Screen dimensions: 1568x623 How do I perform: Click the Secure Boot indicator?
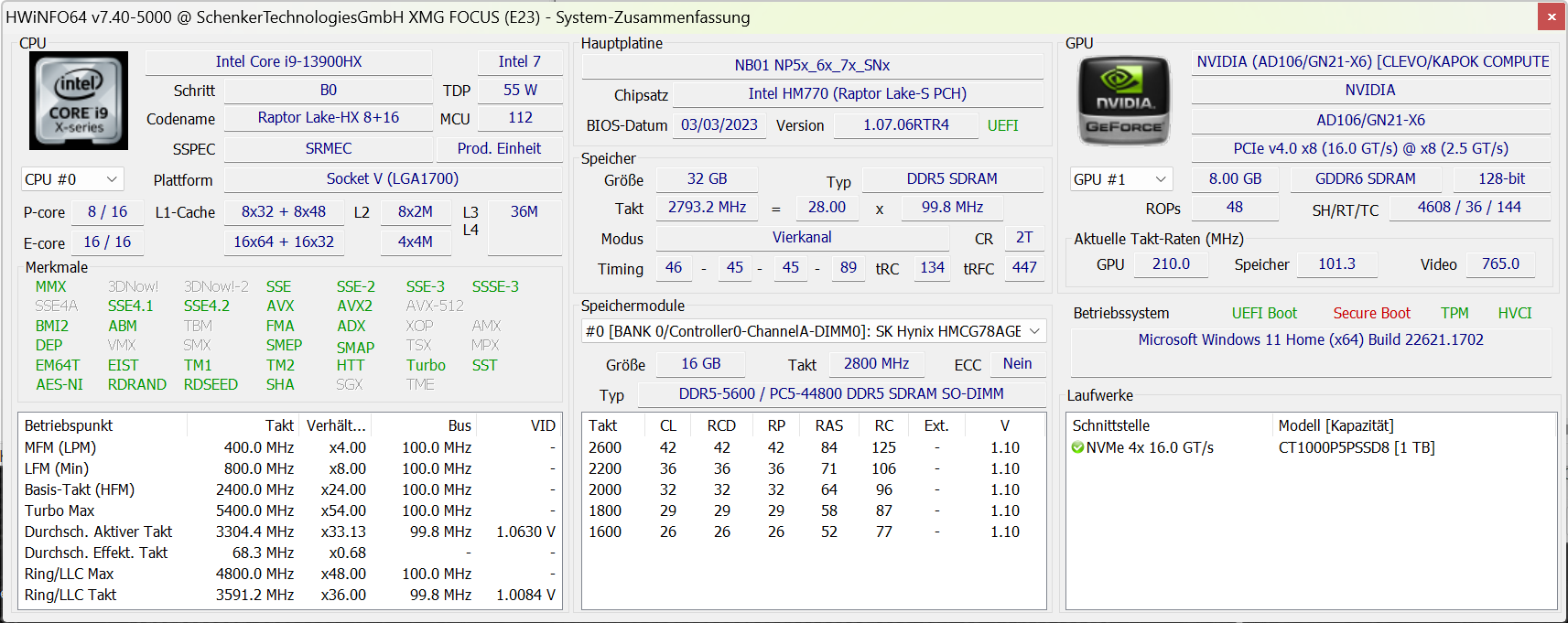1371,313
